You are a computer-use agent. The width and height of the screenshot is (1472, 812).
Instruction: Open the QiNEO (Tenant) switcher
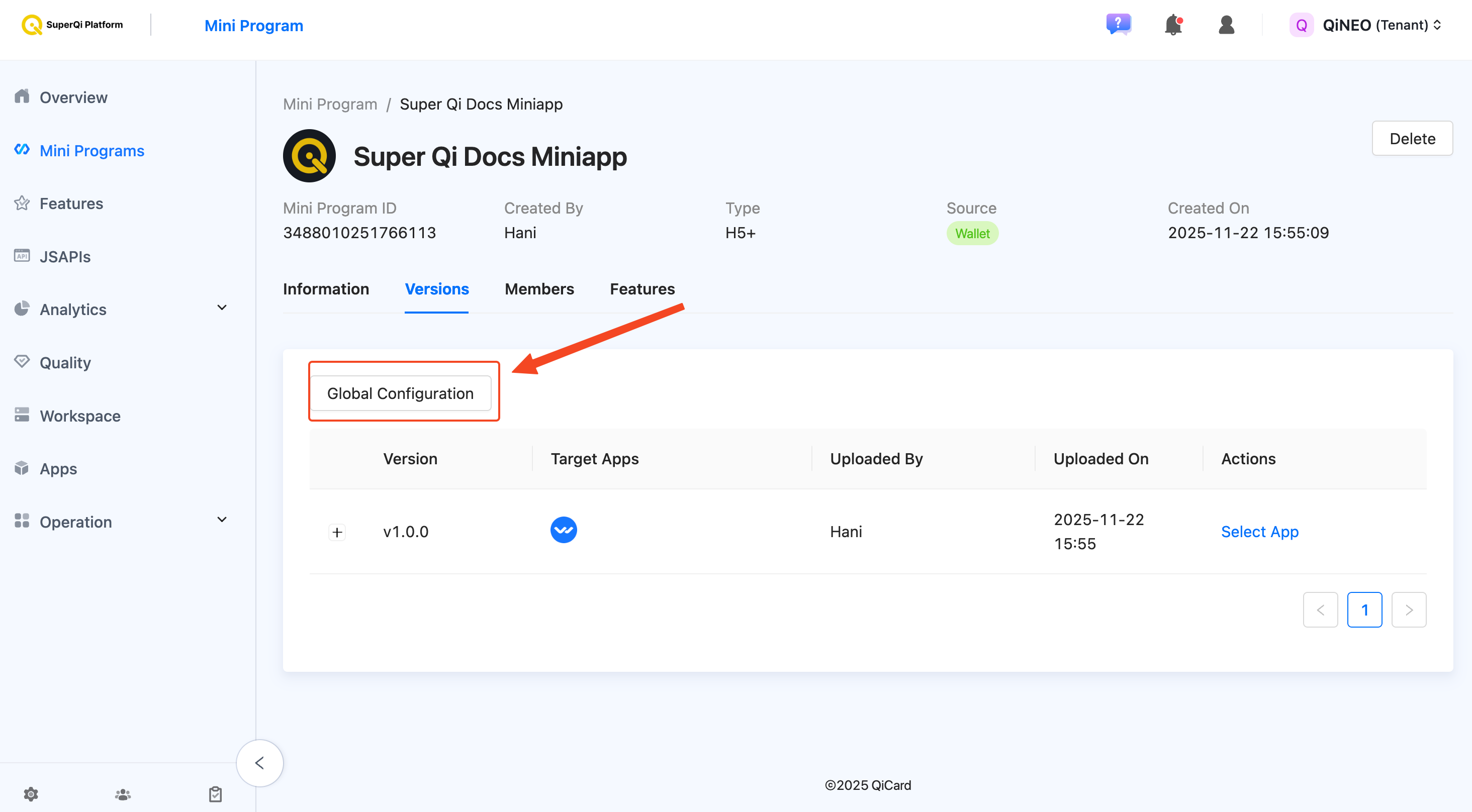pos(1382,25)
